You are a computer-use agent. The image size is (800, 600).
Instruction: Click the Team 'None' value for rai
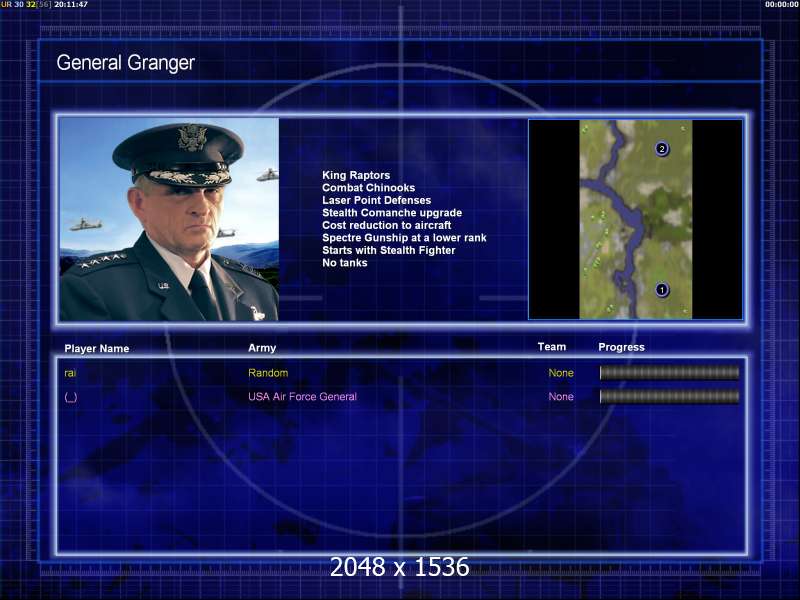point(561,373)
